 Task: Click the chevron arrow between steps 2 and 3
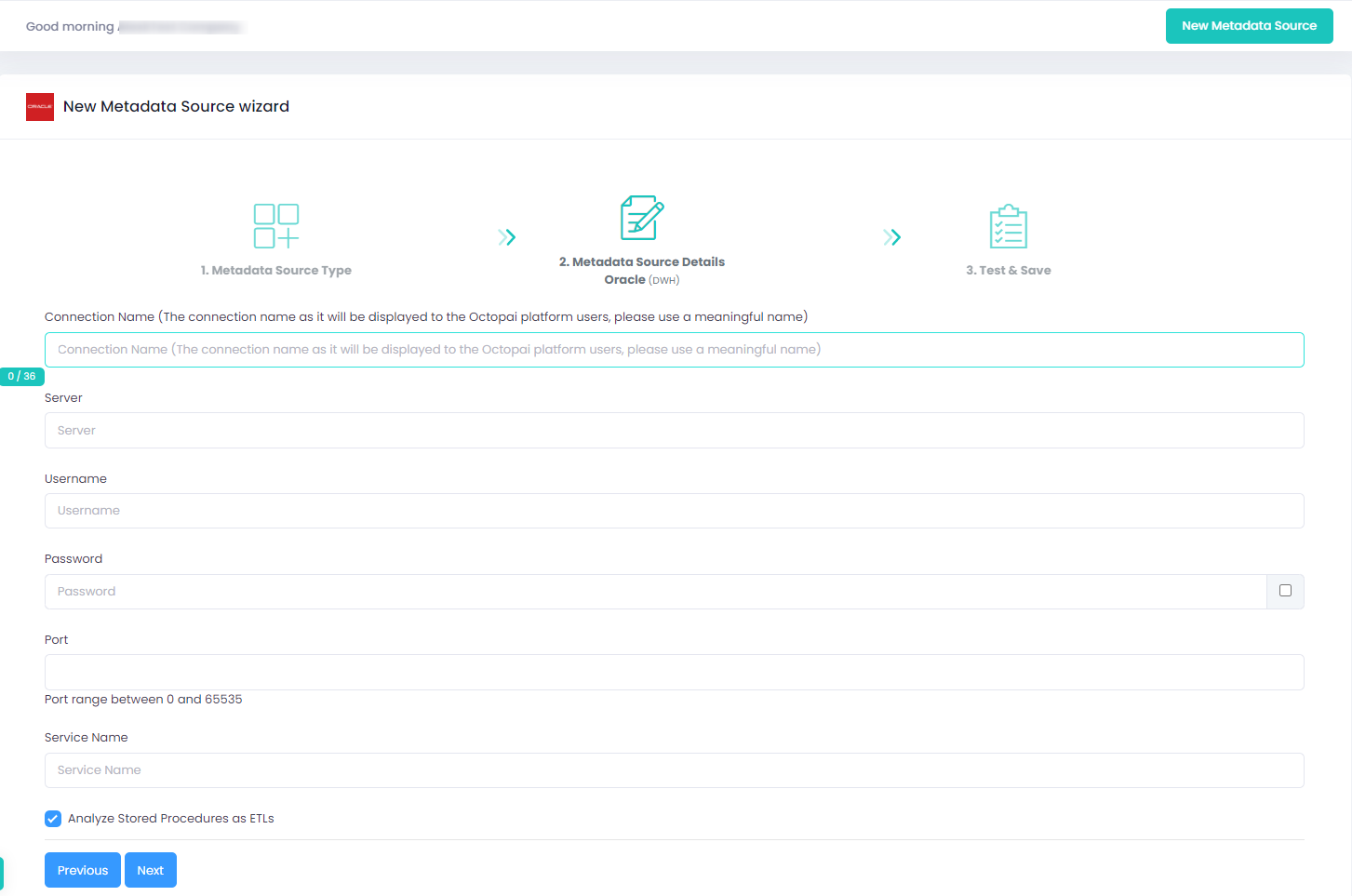pos(891,237)
